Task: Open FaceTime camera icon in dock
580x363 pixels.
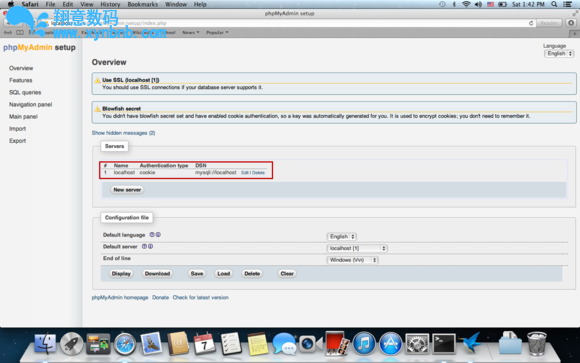Action: pos(310,344)
